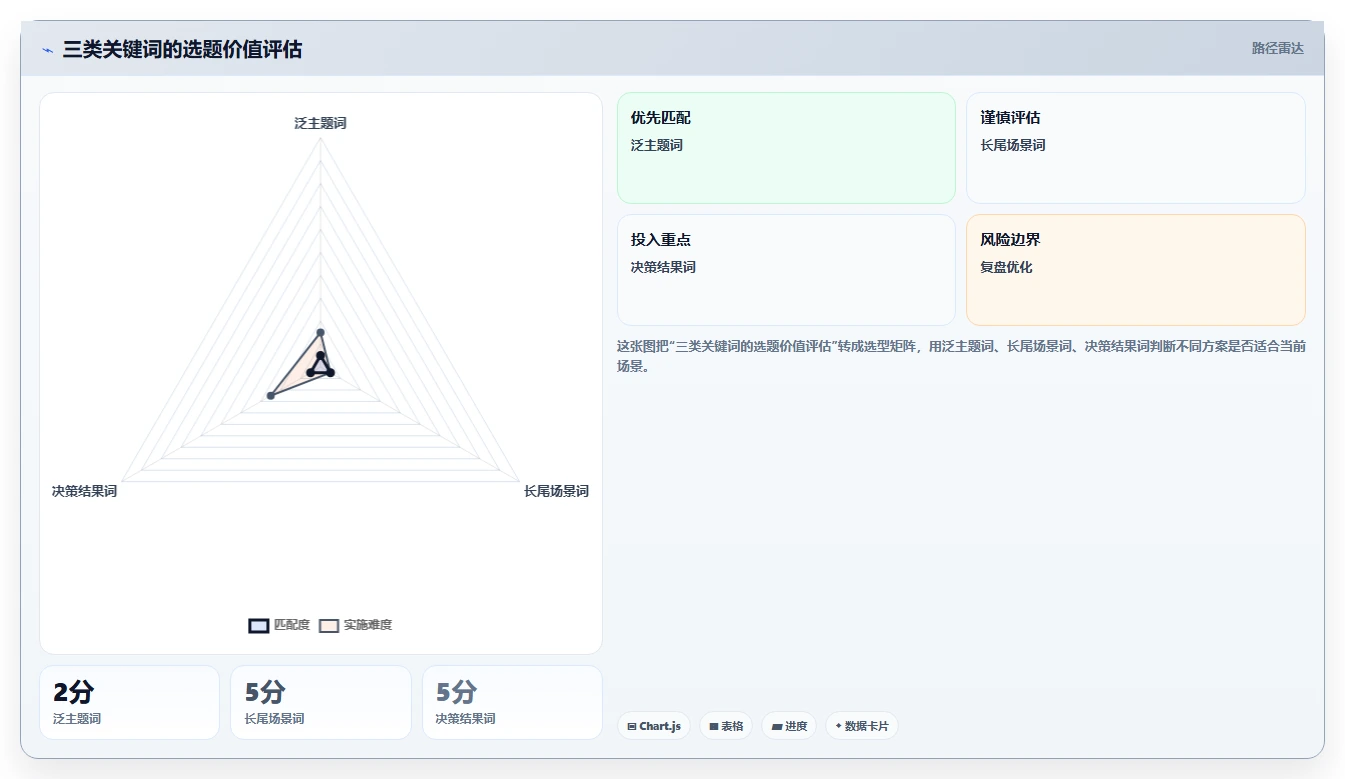Open the 优先匹配 card
Viewport: 1345px width, 779px height.
click(786, 148)
